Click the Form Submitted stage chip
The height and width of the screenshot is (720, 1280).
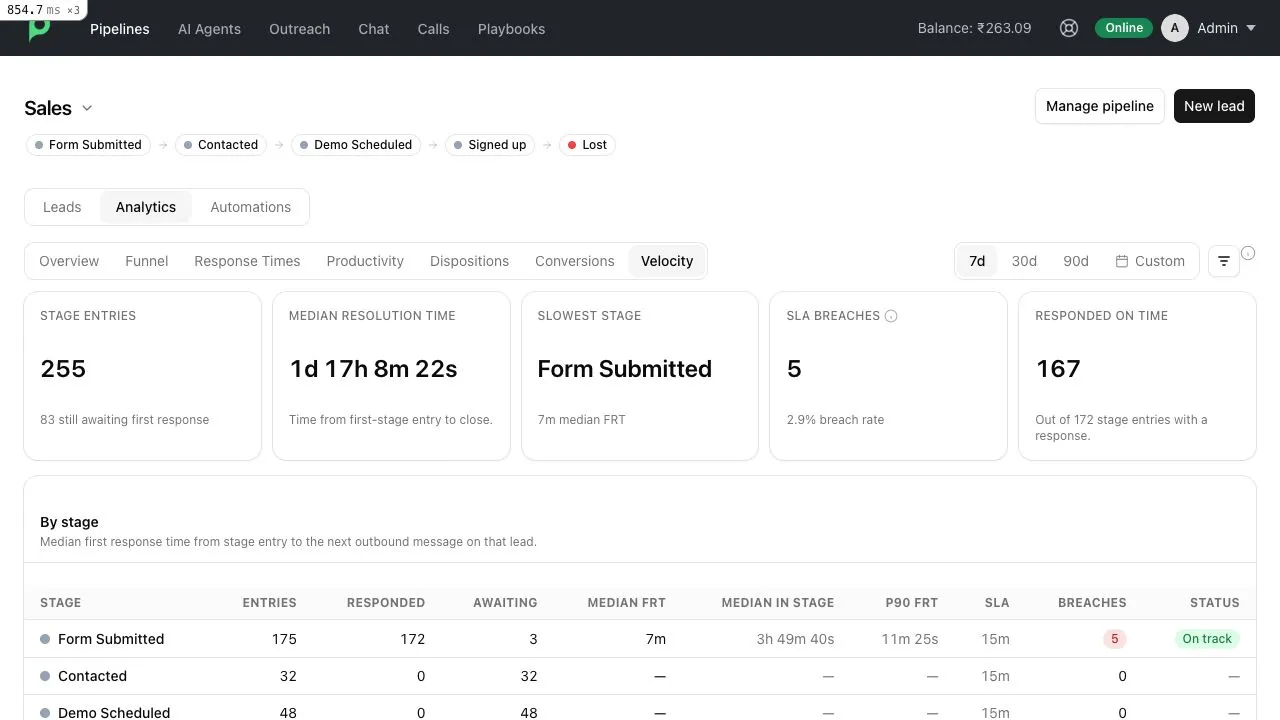[x=88, y=145]
